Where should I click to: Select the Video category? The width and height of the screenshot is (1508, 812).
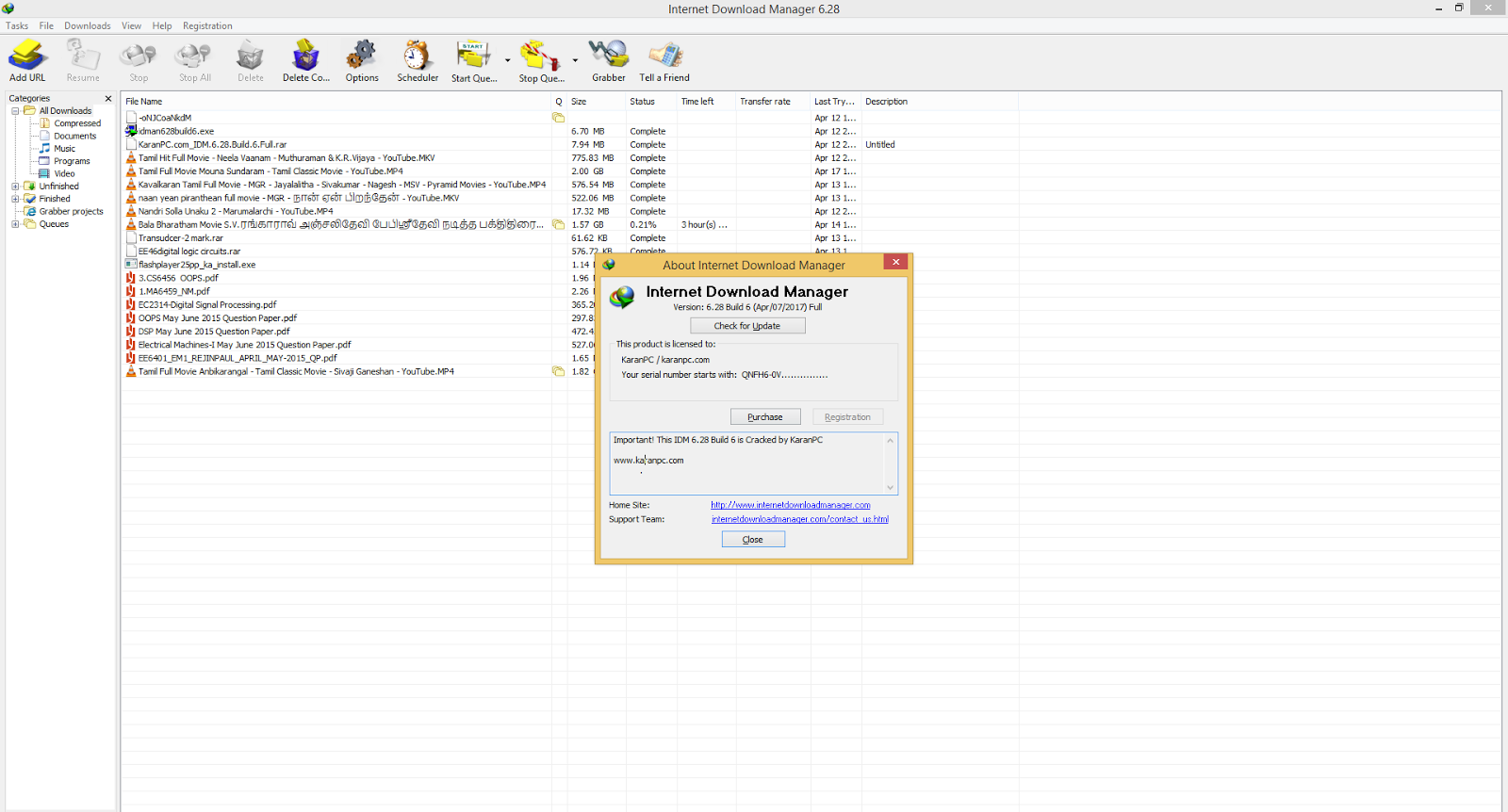(x=64, y=173)
